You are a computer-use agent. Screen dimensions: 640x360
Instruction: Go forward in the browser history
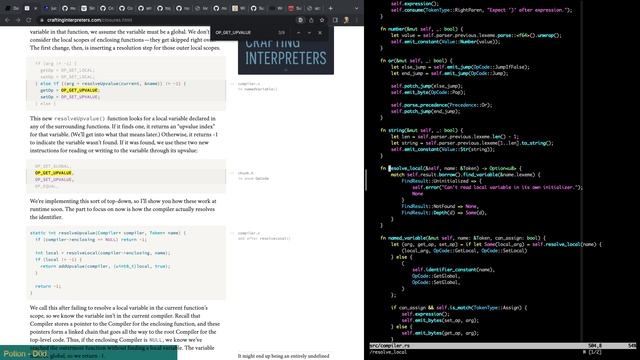pyautogui.click(x=18, y=20)
